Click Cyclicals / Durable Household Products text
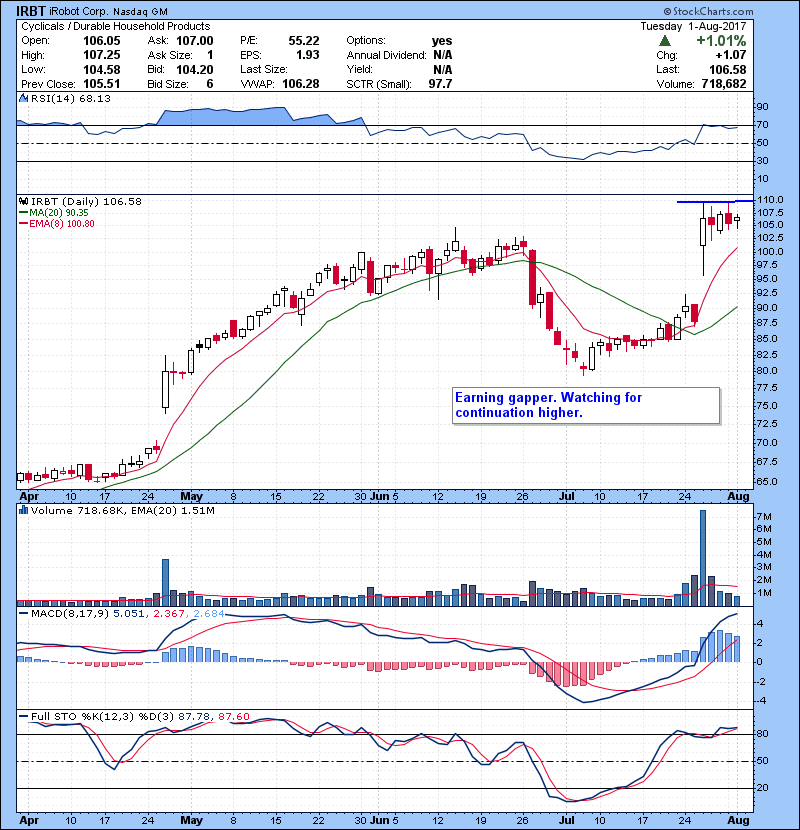 115,26
